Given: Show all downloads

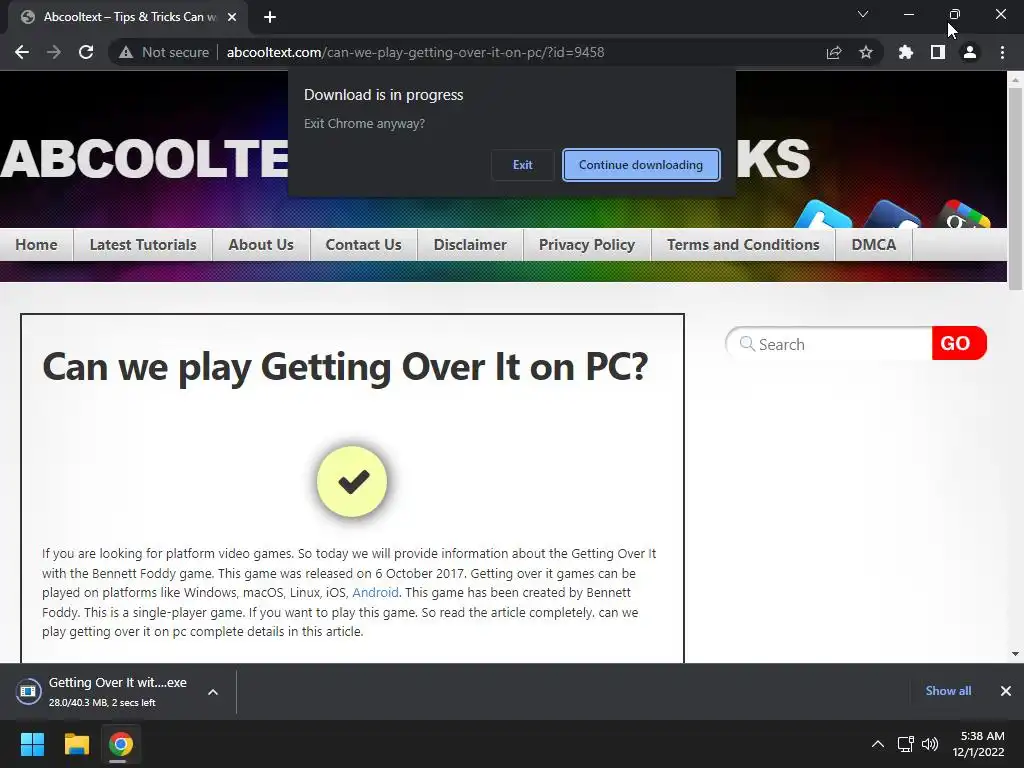Looking at the screenshot, I should click(948, 691).
